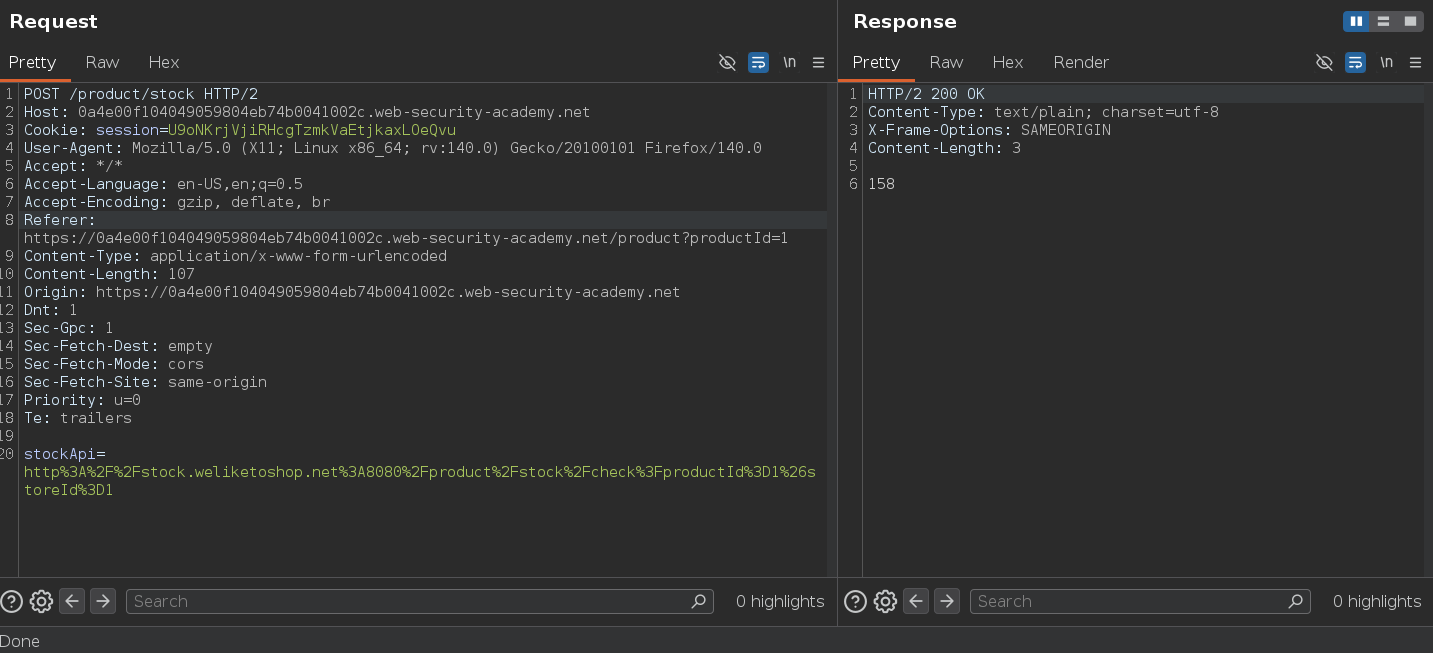This screenshot has height=653, width=1433.
Task: Click the POST /product/stock HTTP/2 line
Action: [141, 94]
